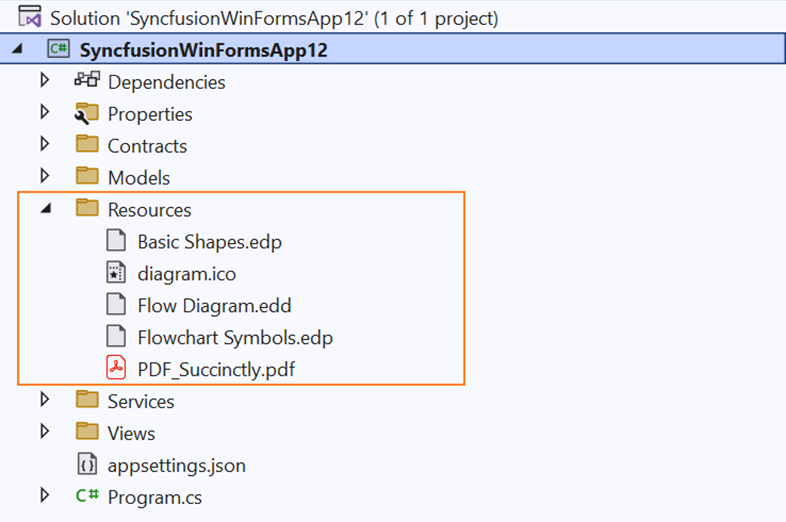The image size is (786, 522).
Task: Click the red PDF file icon
Action: [116, 368]
